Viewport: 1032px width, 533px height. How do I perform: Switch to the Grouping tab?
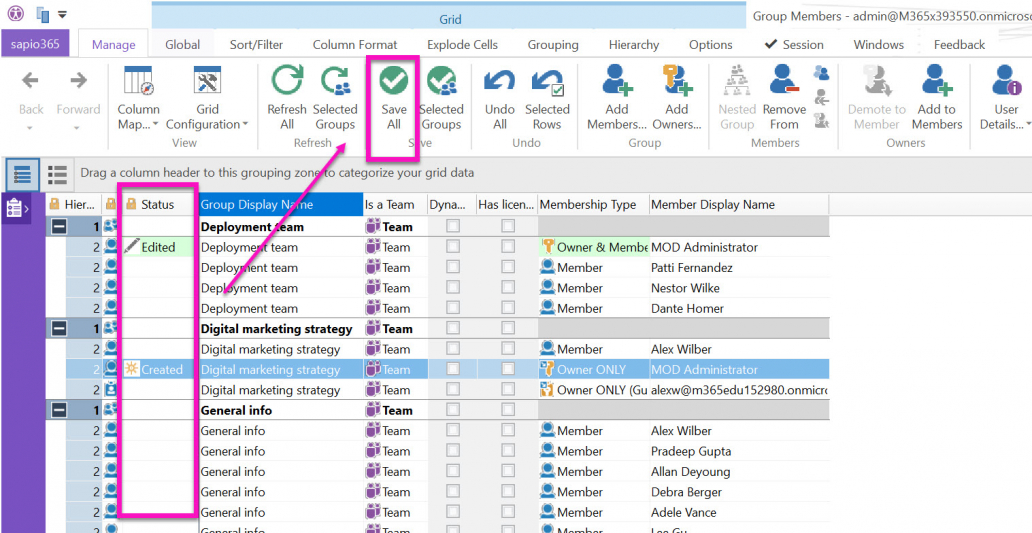(553, 45)
